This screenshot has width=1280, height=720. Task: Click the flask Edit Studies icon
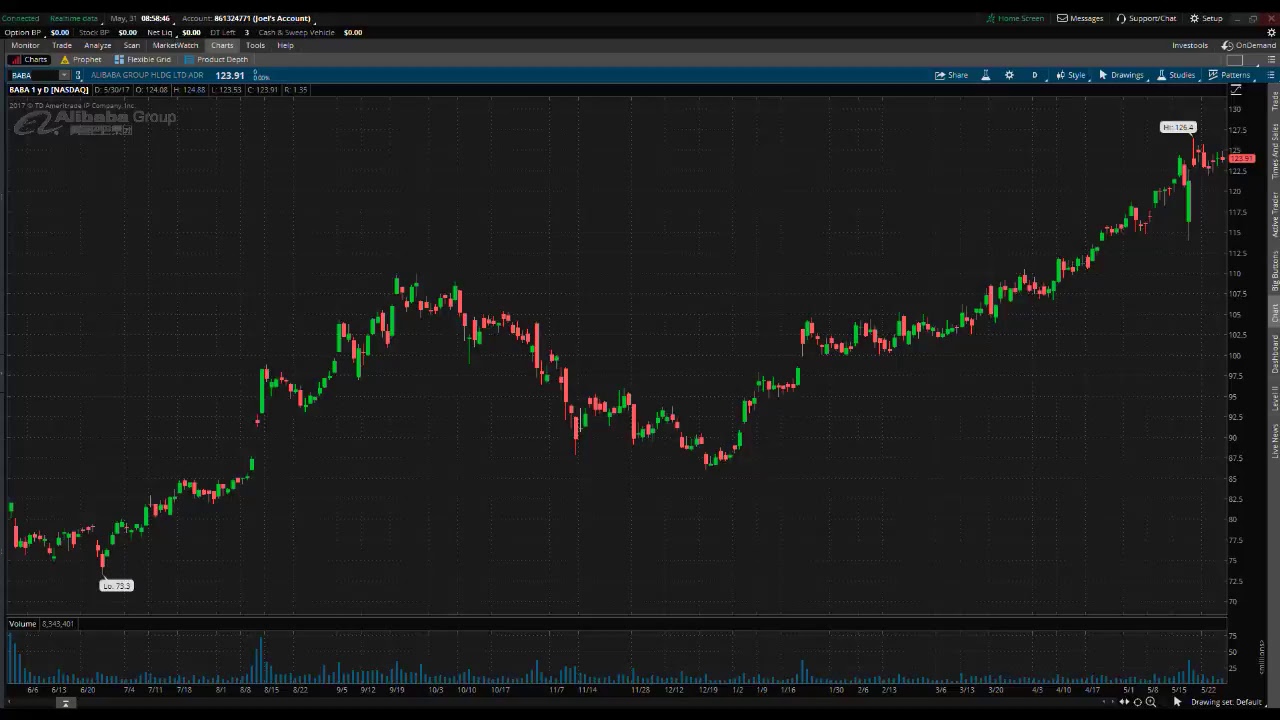tap(985, 75)
